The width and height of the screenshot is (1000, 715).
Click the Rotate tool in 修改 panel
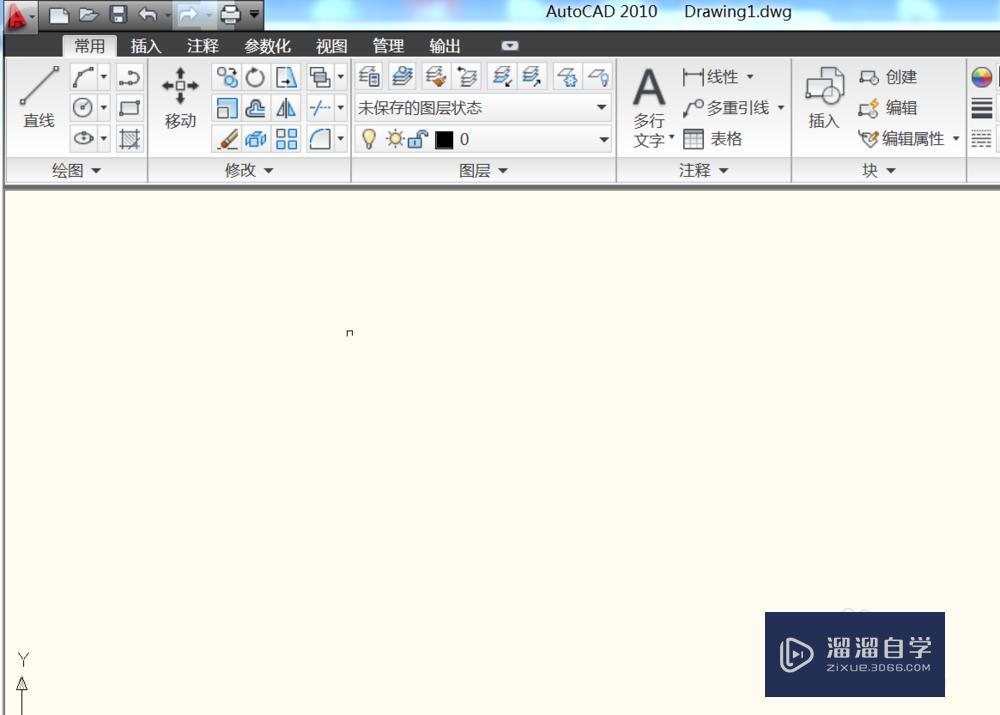(255, 76)
